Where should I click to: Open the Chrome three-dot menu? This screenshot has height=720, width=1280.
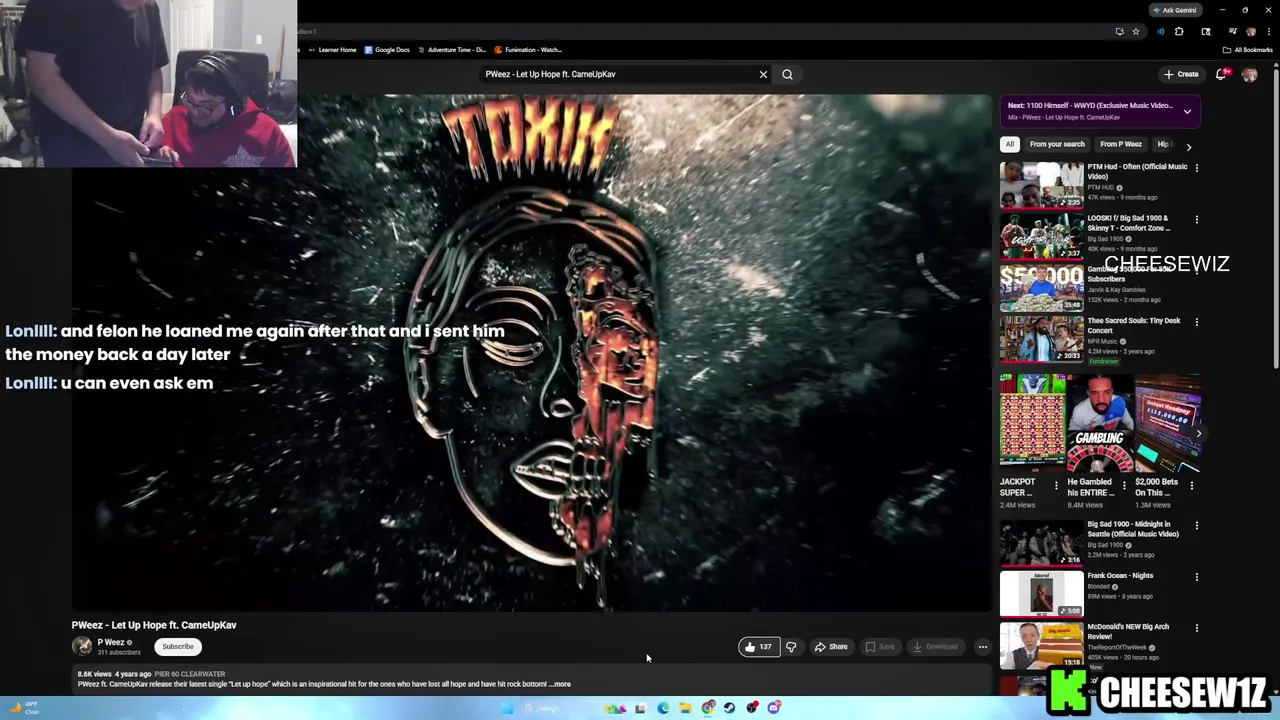coord(1269,32)
